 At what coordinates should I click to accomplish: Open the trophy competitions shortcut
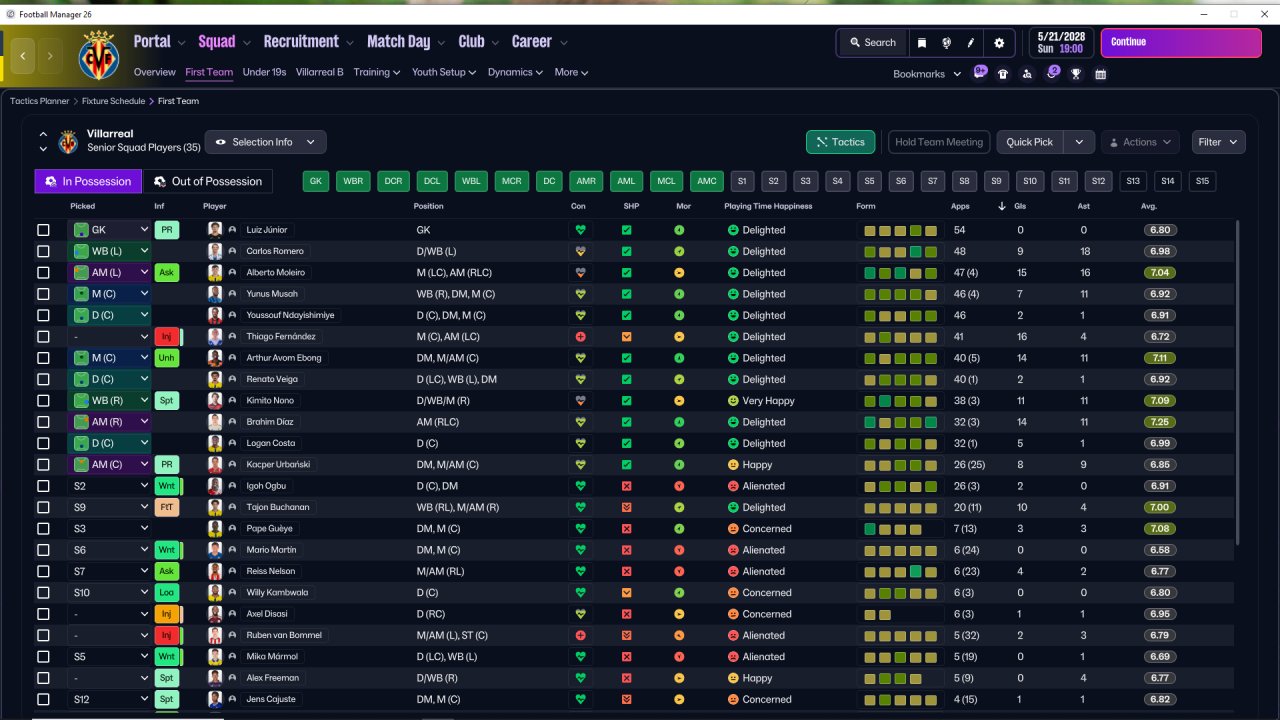(1076, 74)
